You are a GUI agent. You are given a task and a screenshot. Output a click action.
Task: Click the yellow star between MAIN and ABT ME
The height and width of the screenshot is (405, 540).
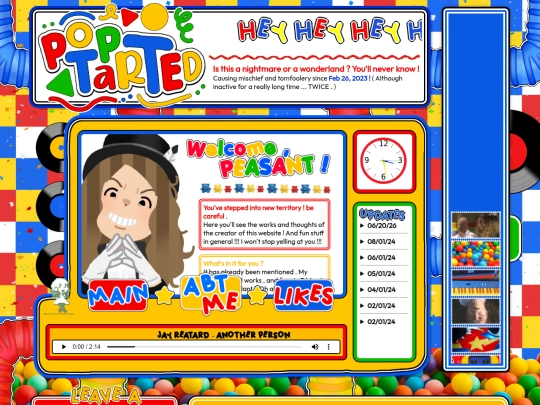coord(165,295)
